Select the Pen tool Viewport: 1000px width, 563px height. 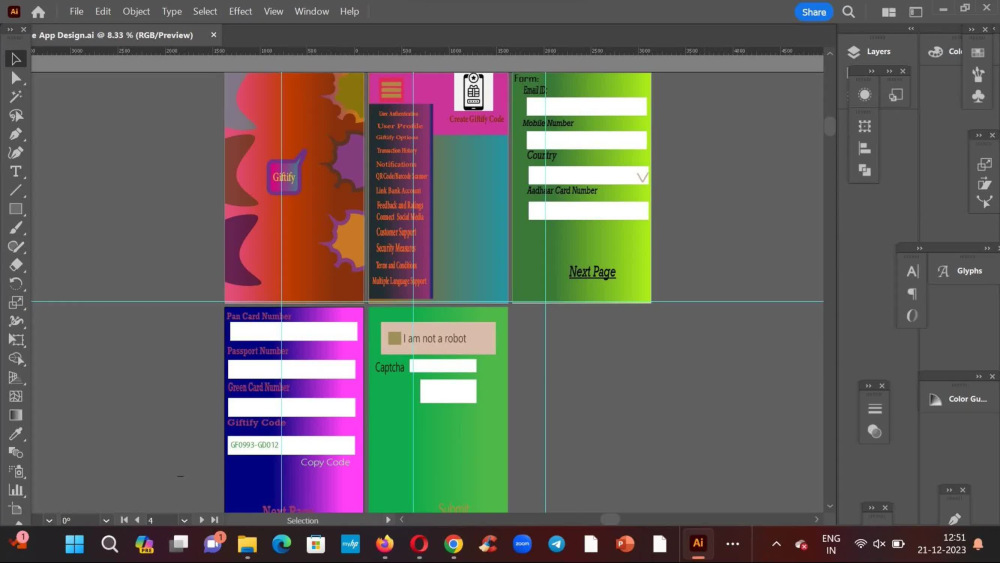[16, 134]
